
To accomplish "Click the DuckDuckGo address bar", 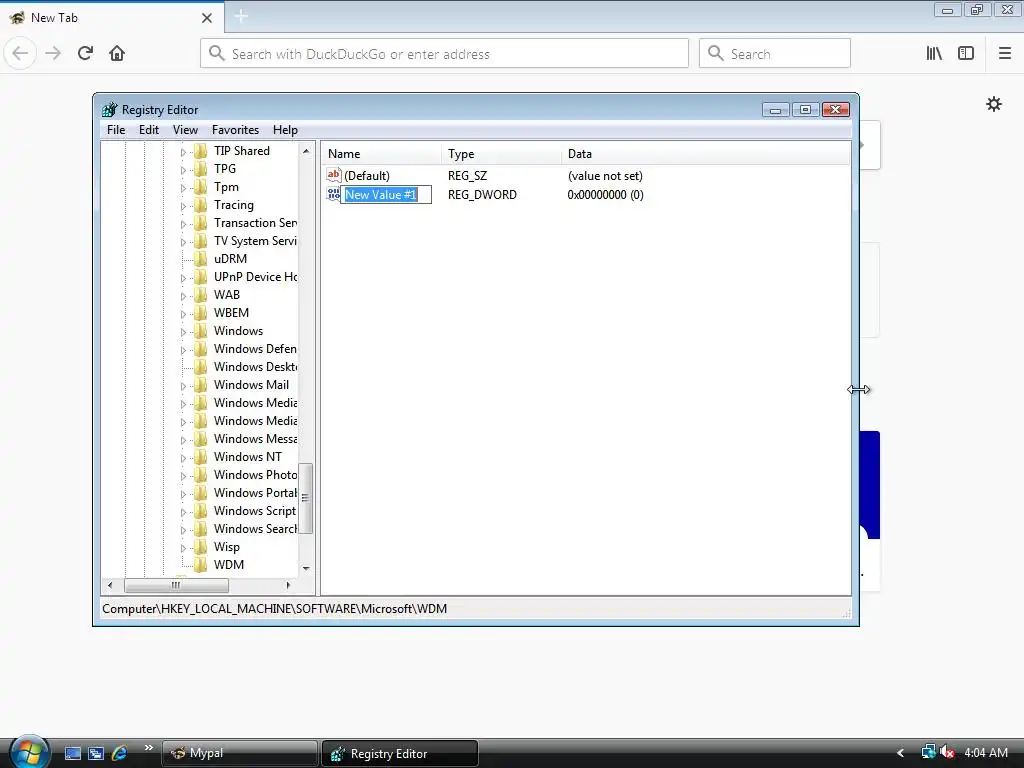I will point(444,54).
